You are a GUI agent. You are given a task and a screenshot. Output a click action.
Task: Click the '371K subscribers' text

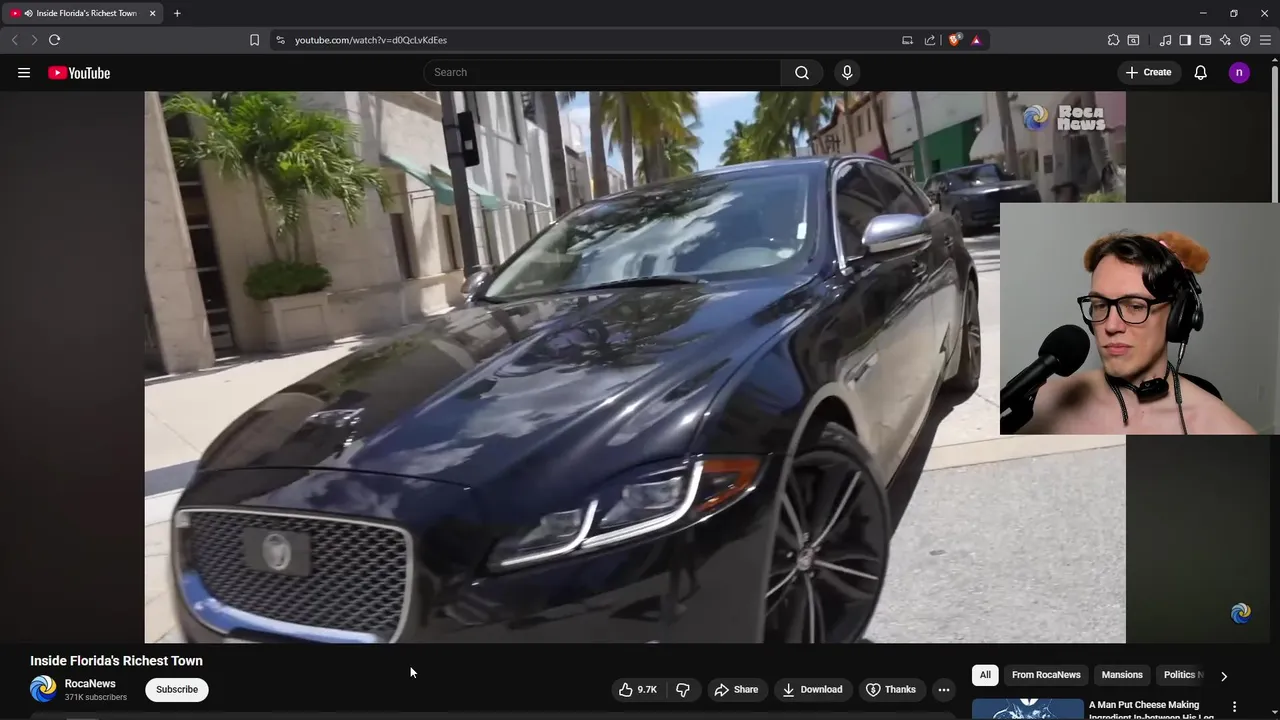(x=96, y=697)
